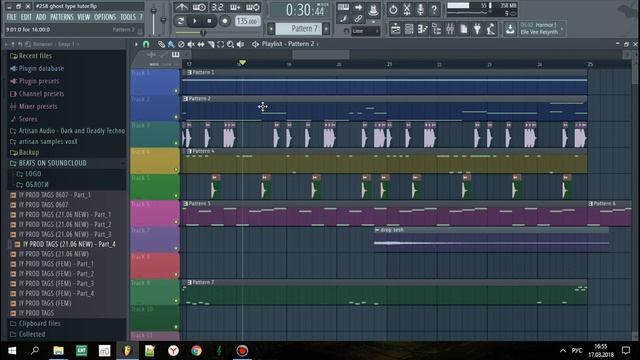
Task: Click the playlist horizontal scrollbar
Action: point(321,55)
